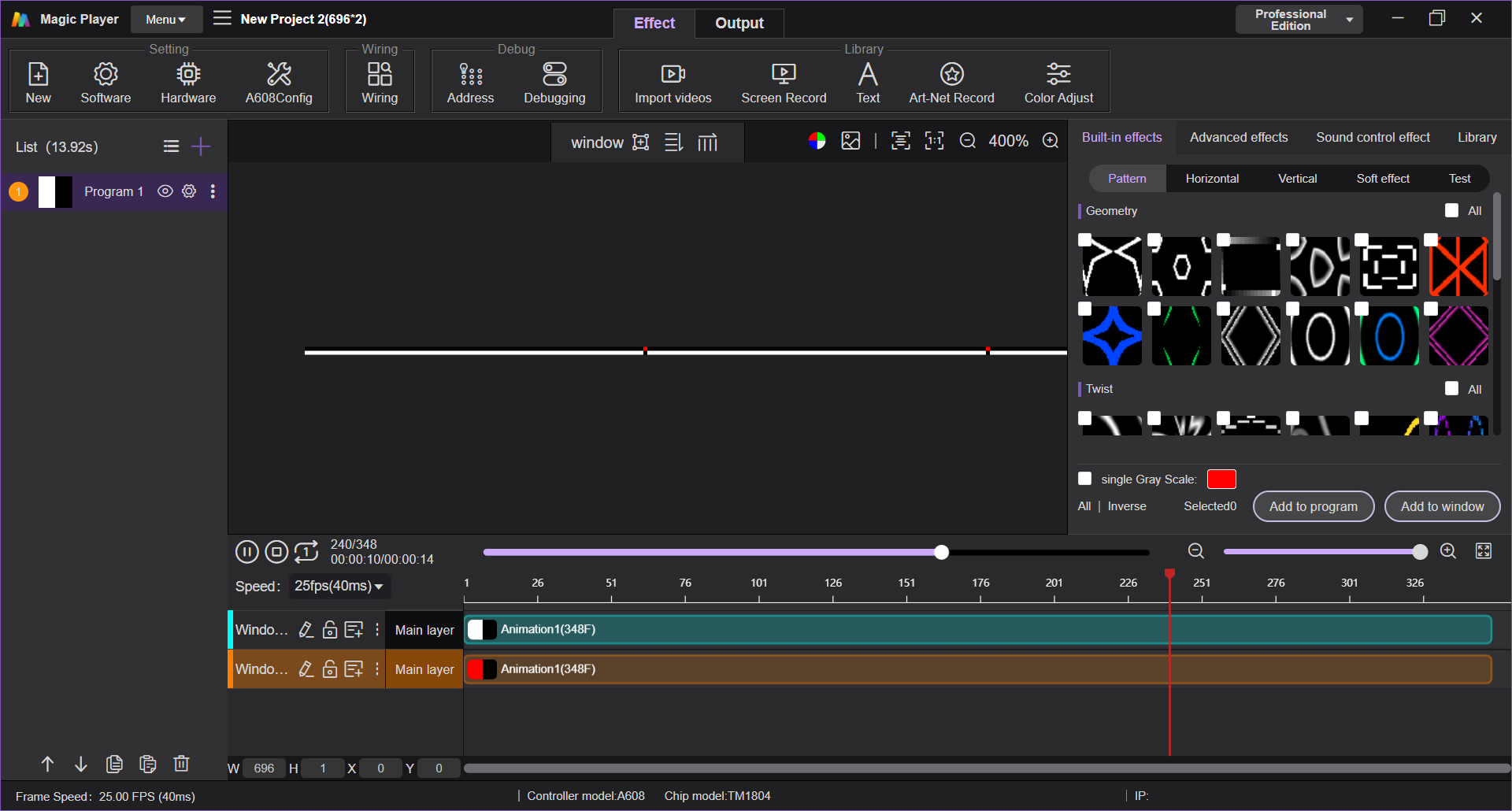The width and height of the screenshot is (1512, 811).
Task: Select the Horizontal effects category
Action: 1212,179
